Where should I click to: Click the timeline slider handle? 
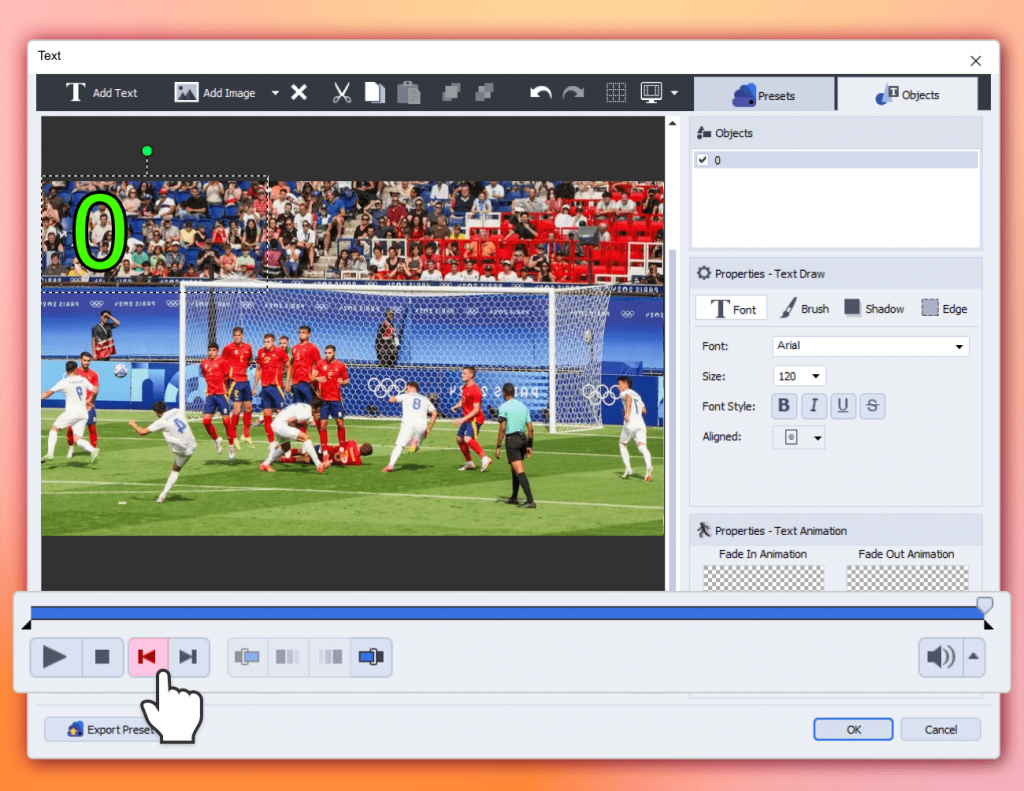pyautogui.click(x=985, y=605)
